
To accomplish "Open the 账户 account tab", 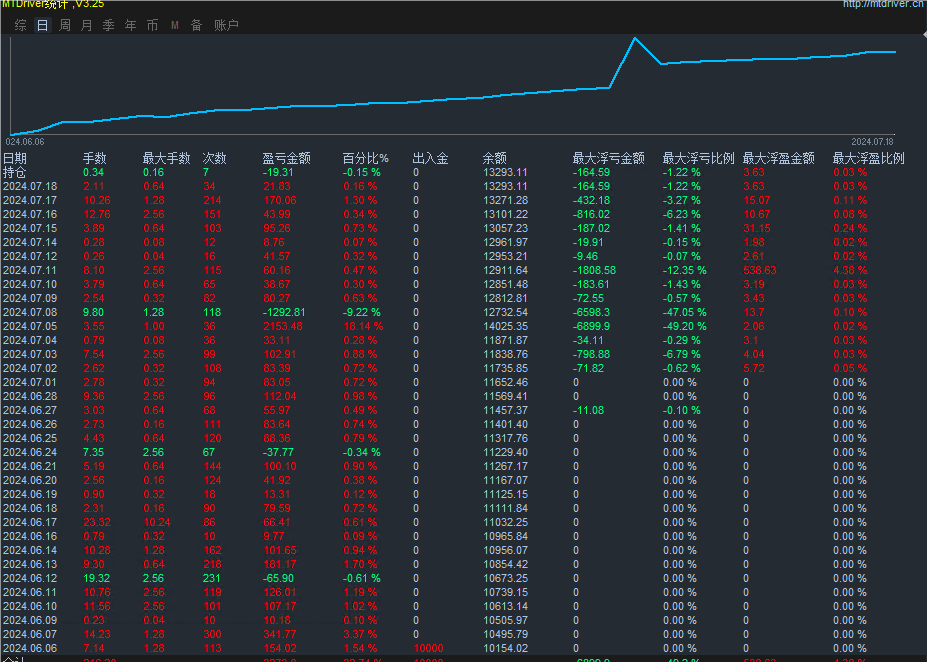I will [225, 26].
